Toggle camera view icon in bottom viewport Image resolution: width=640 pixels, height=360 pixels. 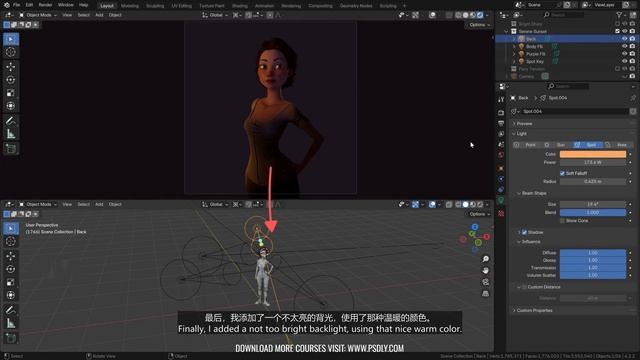pyautogui.click(x=485, y=282)
